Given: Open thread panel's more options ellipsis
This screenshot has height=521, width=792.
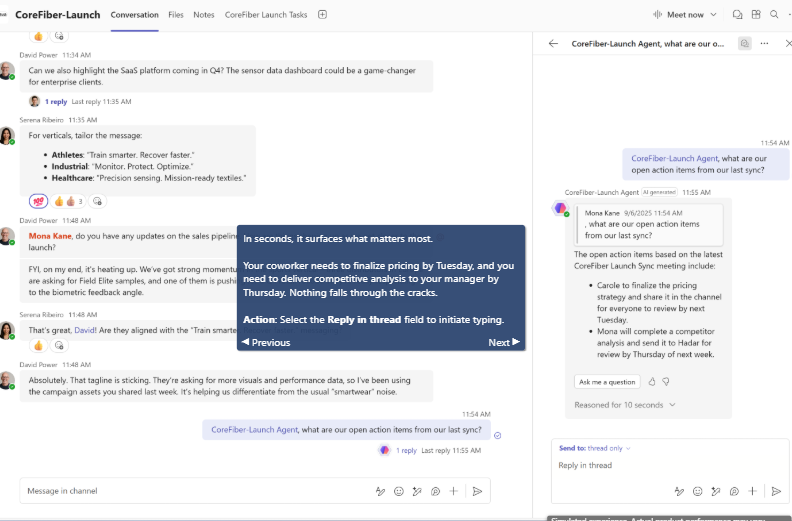Looking at the screenshot, I should click(764, 44).
